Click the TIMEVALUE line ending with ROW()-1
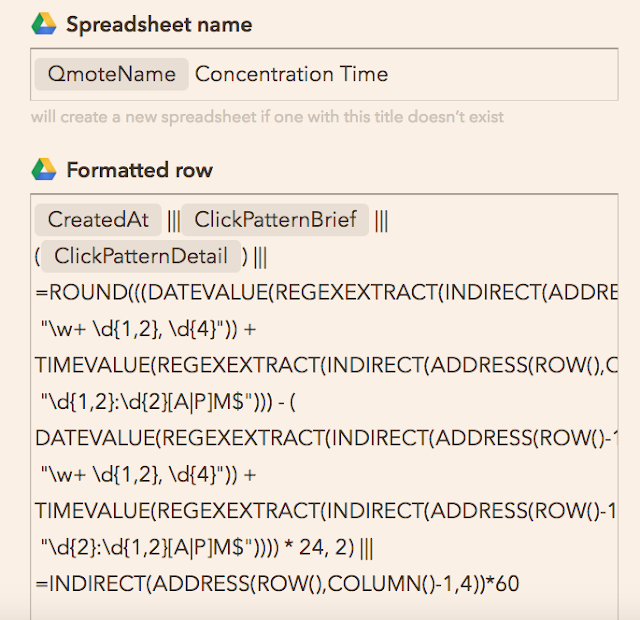640x620 pixels. tap(326, 511)
